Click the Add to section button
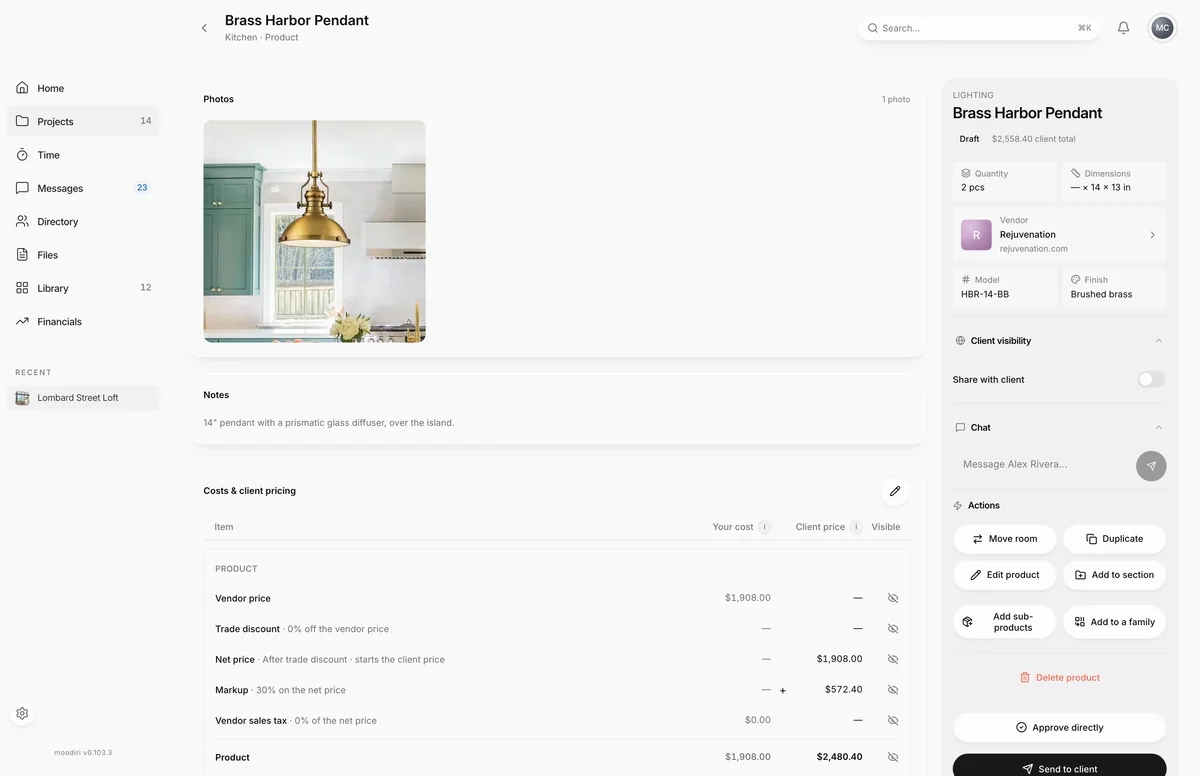Screen dimensions: 1200x776 tap(1114, 575)
